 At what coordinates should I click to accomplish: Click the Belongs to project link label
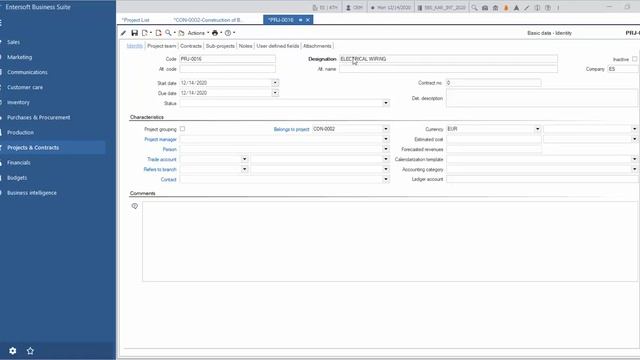[x=291, y=129]
